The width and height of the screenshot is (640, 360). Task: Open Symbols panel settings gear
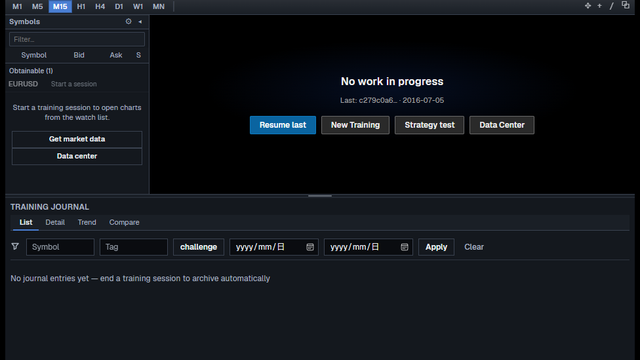(x=129, y=21)
